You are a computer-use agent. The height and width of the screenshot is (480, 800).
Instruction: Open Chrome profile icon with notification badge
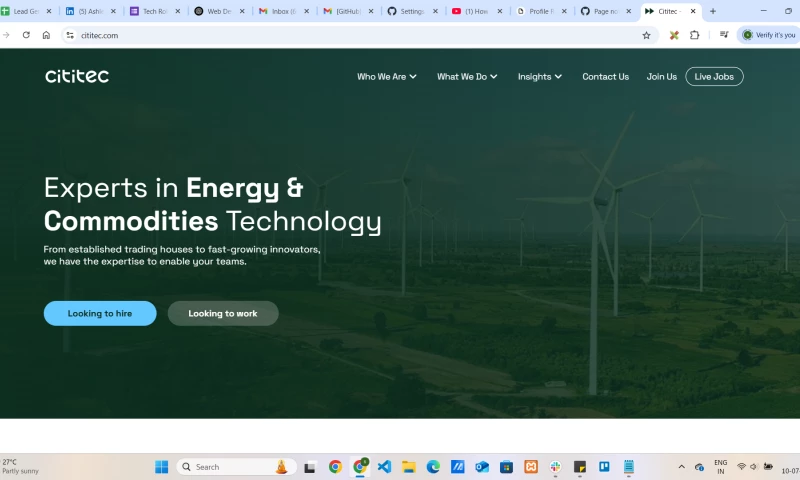[360, 466]
